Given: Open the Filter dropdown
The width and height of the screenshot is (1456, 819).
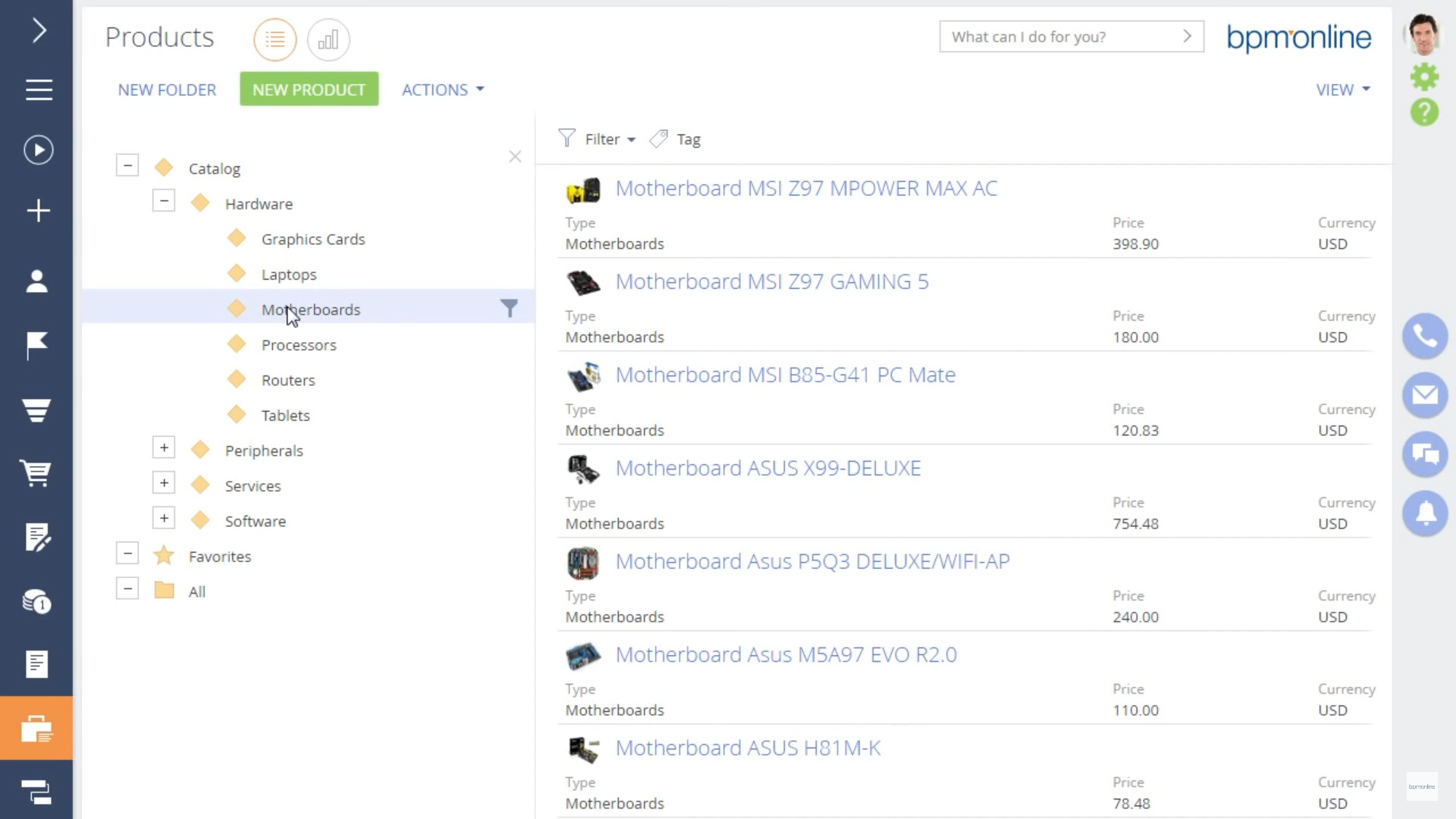Looking at the screenshot, I should click(598, 139).
